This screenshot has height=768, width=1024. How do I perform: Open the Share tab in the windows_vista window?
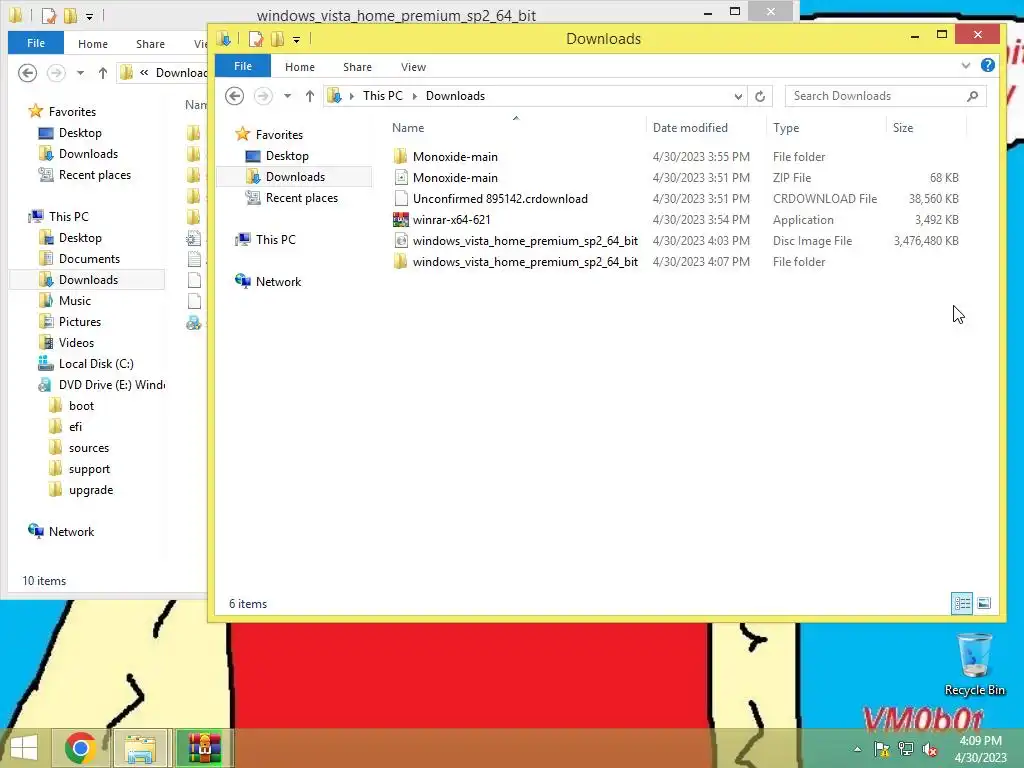point(150,44)
